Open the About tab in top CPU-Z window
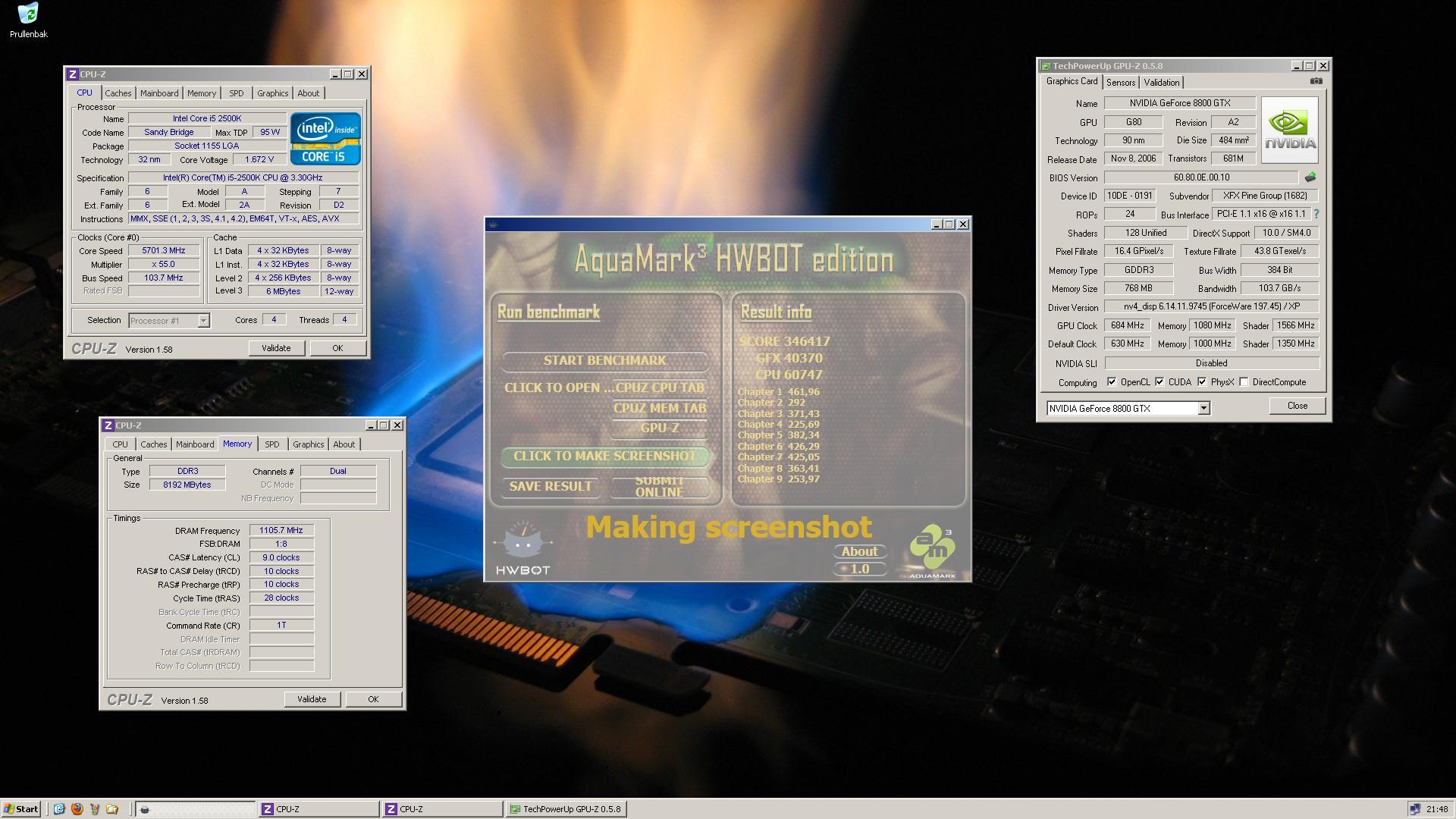 [x=308, y=93]
